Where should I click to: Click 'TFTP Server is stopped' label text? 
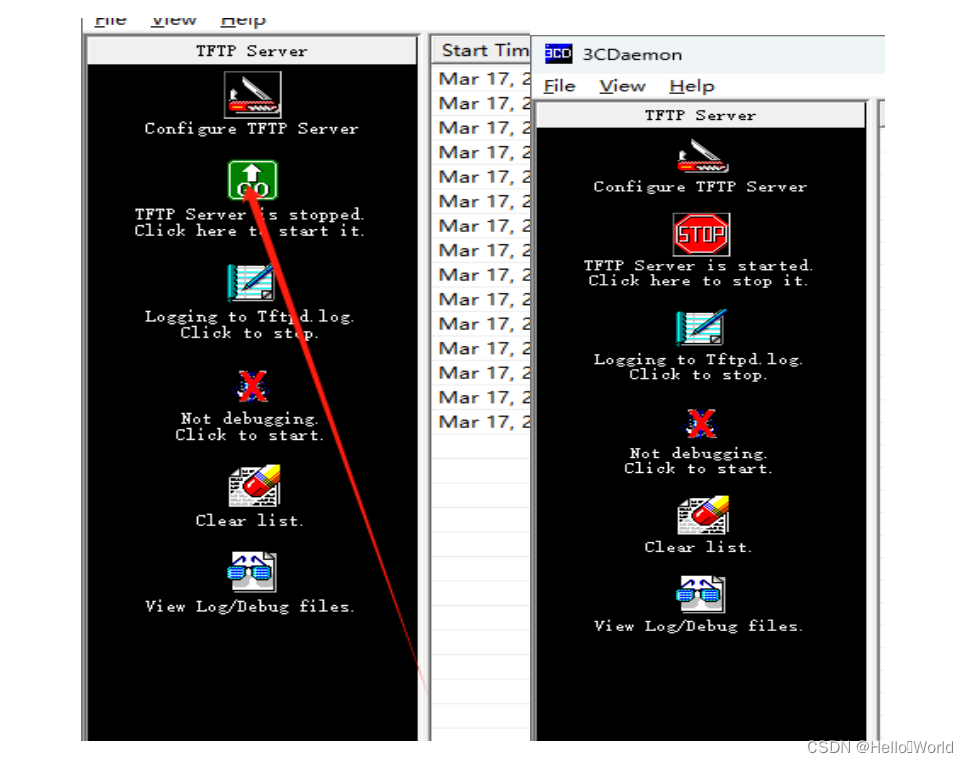pyautogui.click(x=250, y=214)
